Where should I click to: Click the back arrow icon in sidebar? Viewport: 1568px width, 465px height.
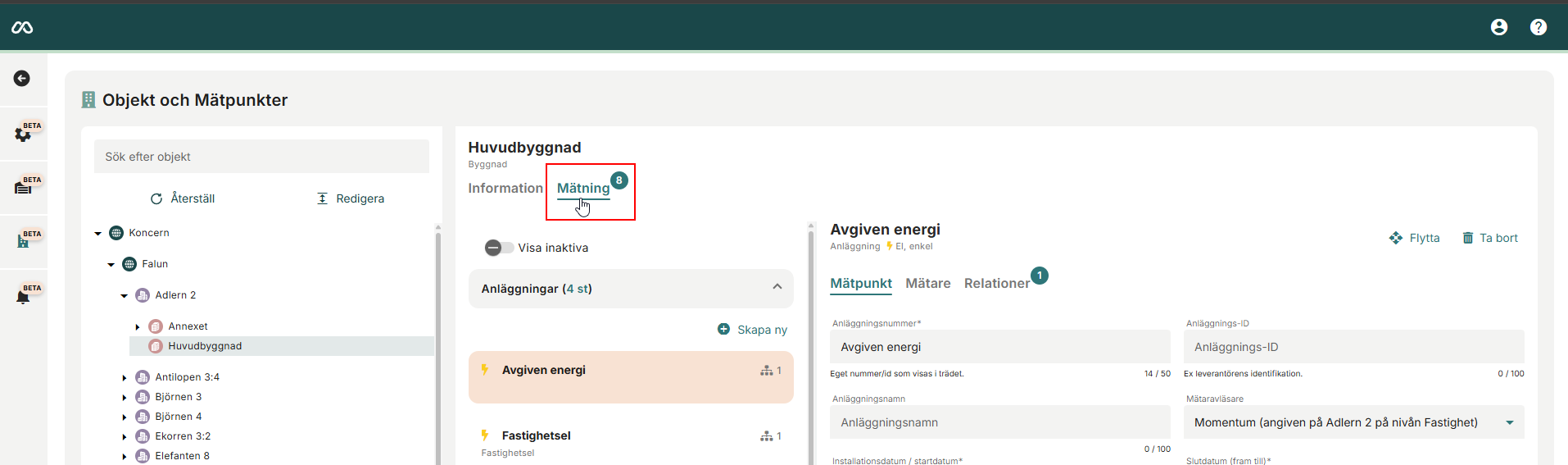click(22, 79)
